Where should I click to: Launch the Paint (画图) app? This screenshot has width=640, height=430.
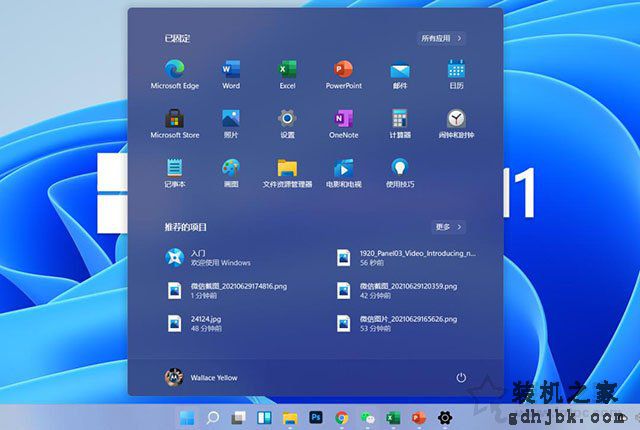pyautogui.click(x=231, y=173)
